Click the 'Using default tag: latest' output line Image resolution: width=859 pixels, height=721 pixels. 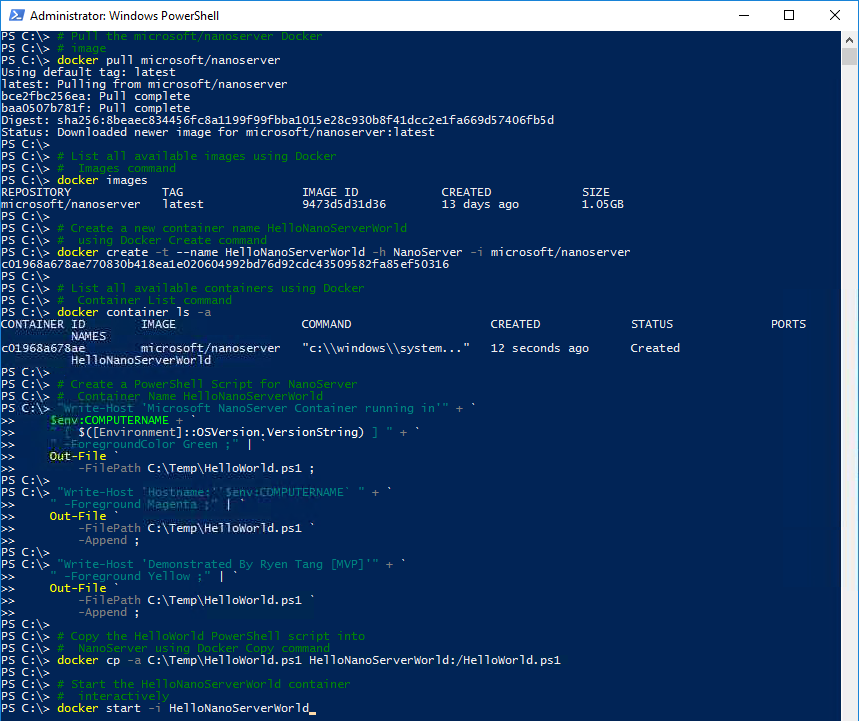point(88,72)
